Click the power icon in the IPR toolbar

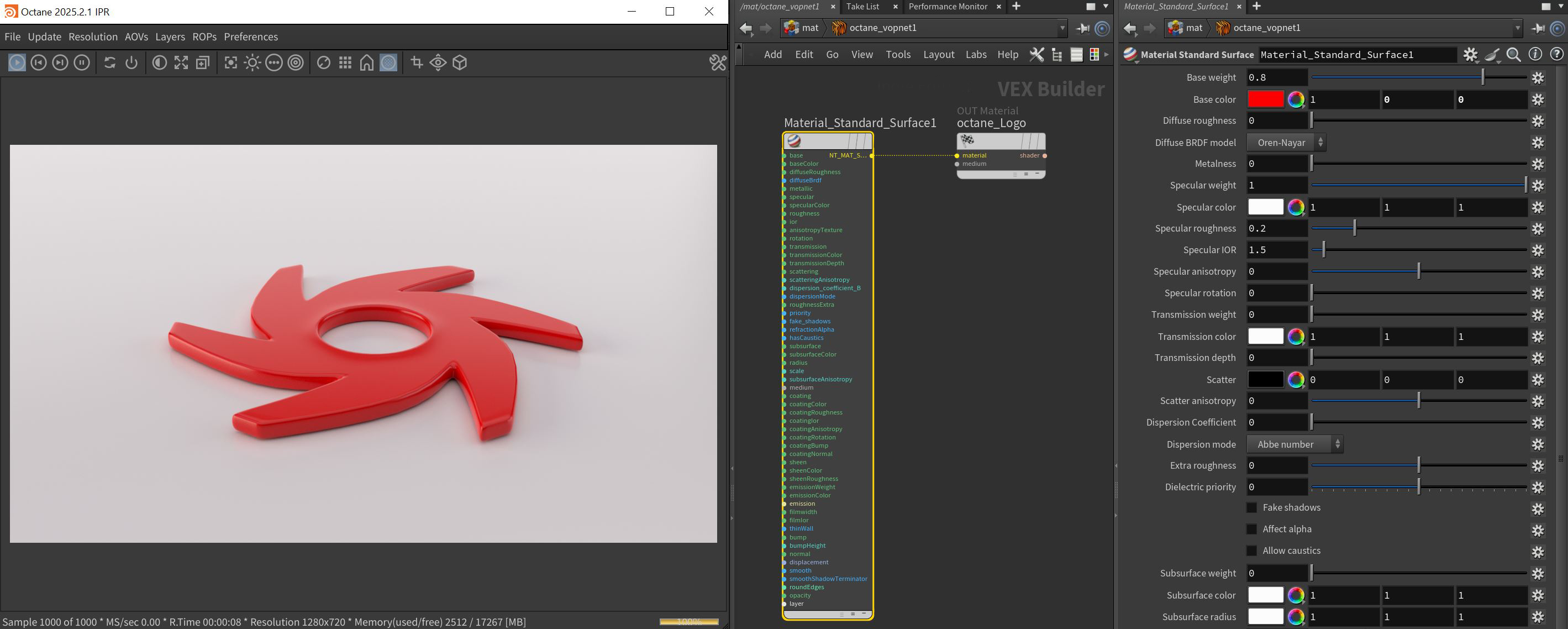(x=131, y=62)
